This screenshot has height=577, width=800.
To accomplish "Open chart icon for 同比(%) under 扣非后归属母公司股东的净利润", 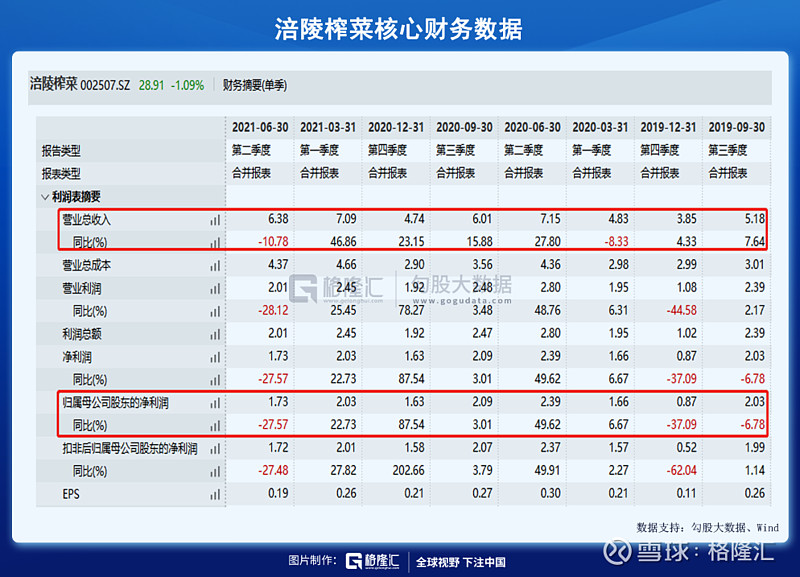I will click(x=215, y=472).
